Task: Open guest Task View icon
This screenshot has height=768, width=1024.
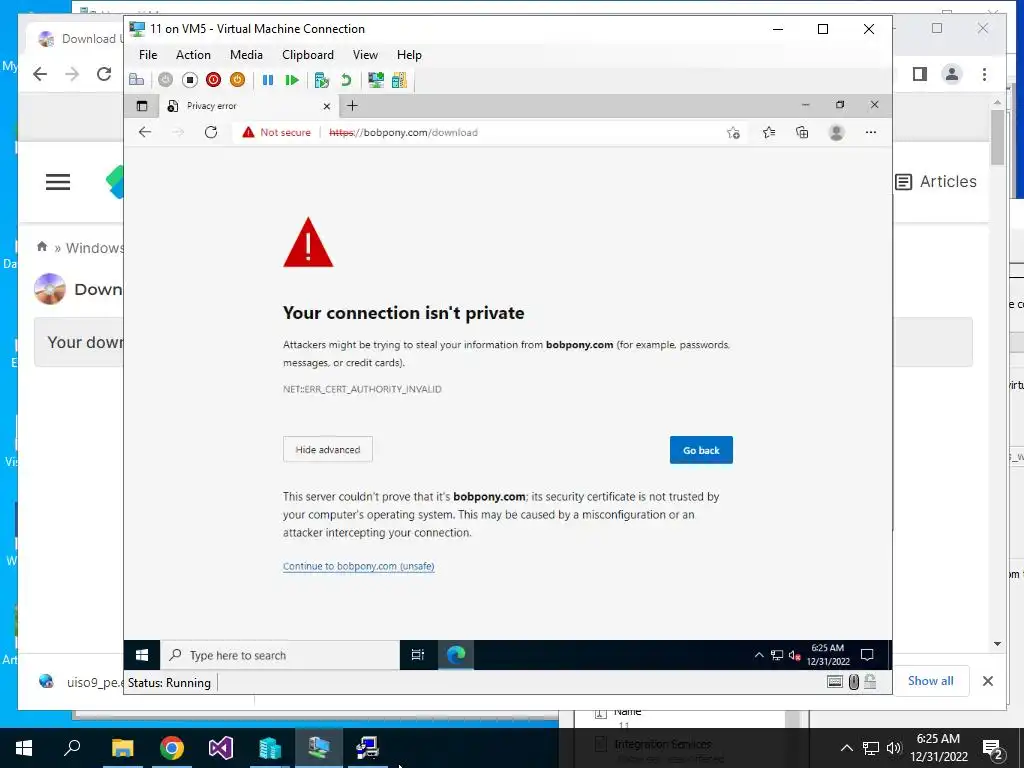Action: [x=418, y=654]
